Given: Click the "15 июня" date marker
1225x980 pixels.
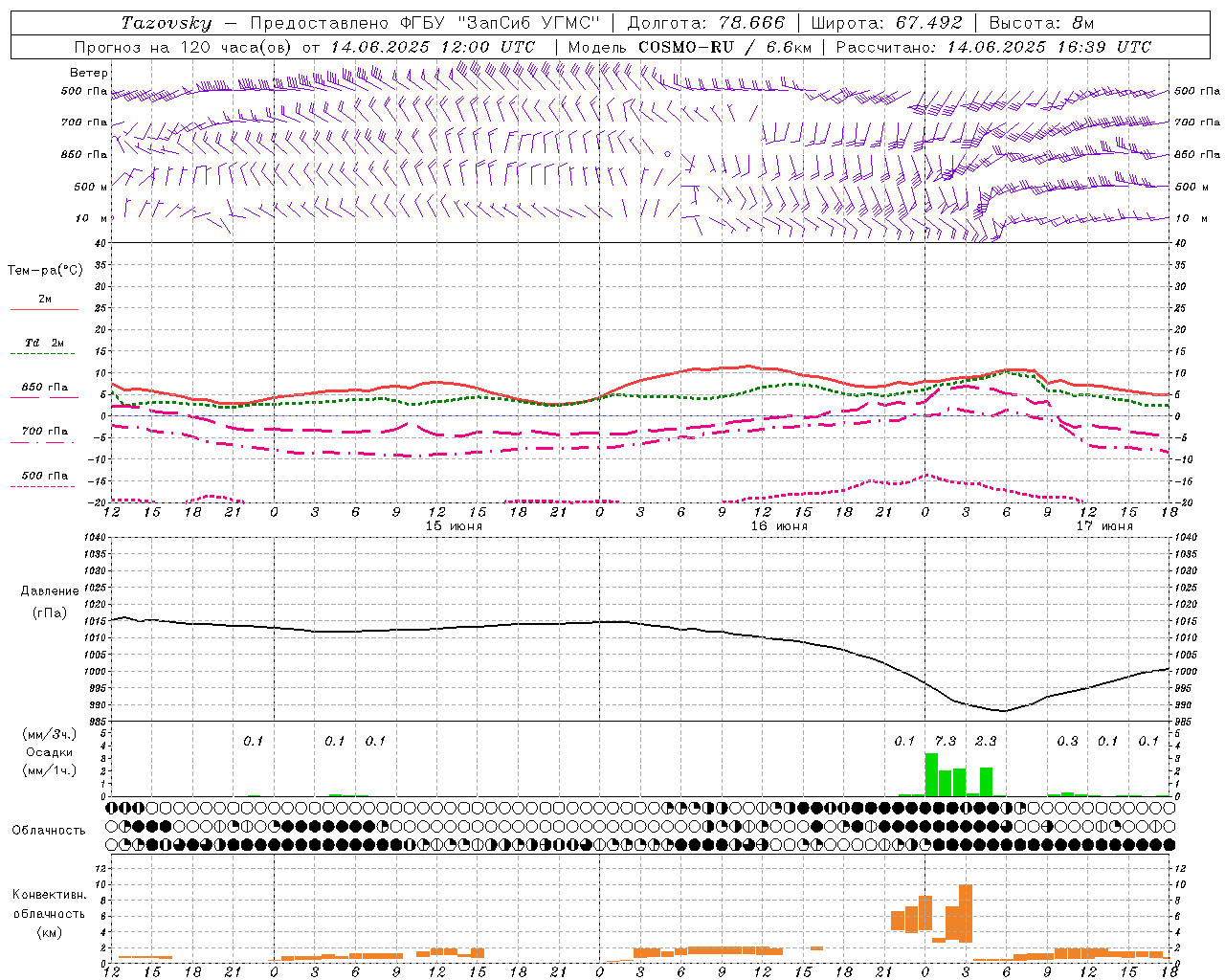Looking at the screenshot, I should [x=455, y=526].
